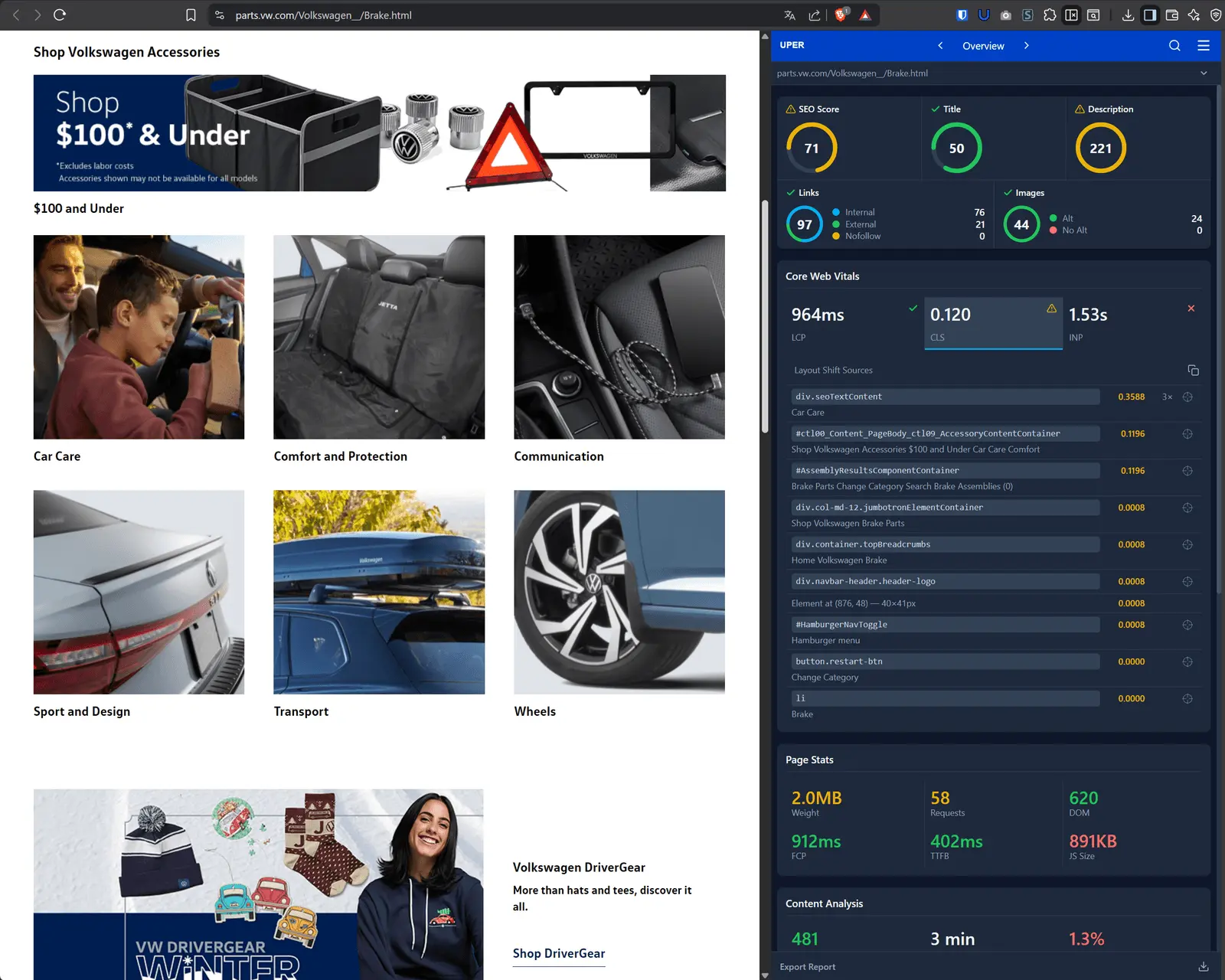Open the Bitwarden shield extension icon

coord(962,15)
